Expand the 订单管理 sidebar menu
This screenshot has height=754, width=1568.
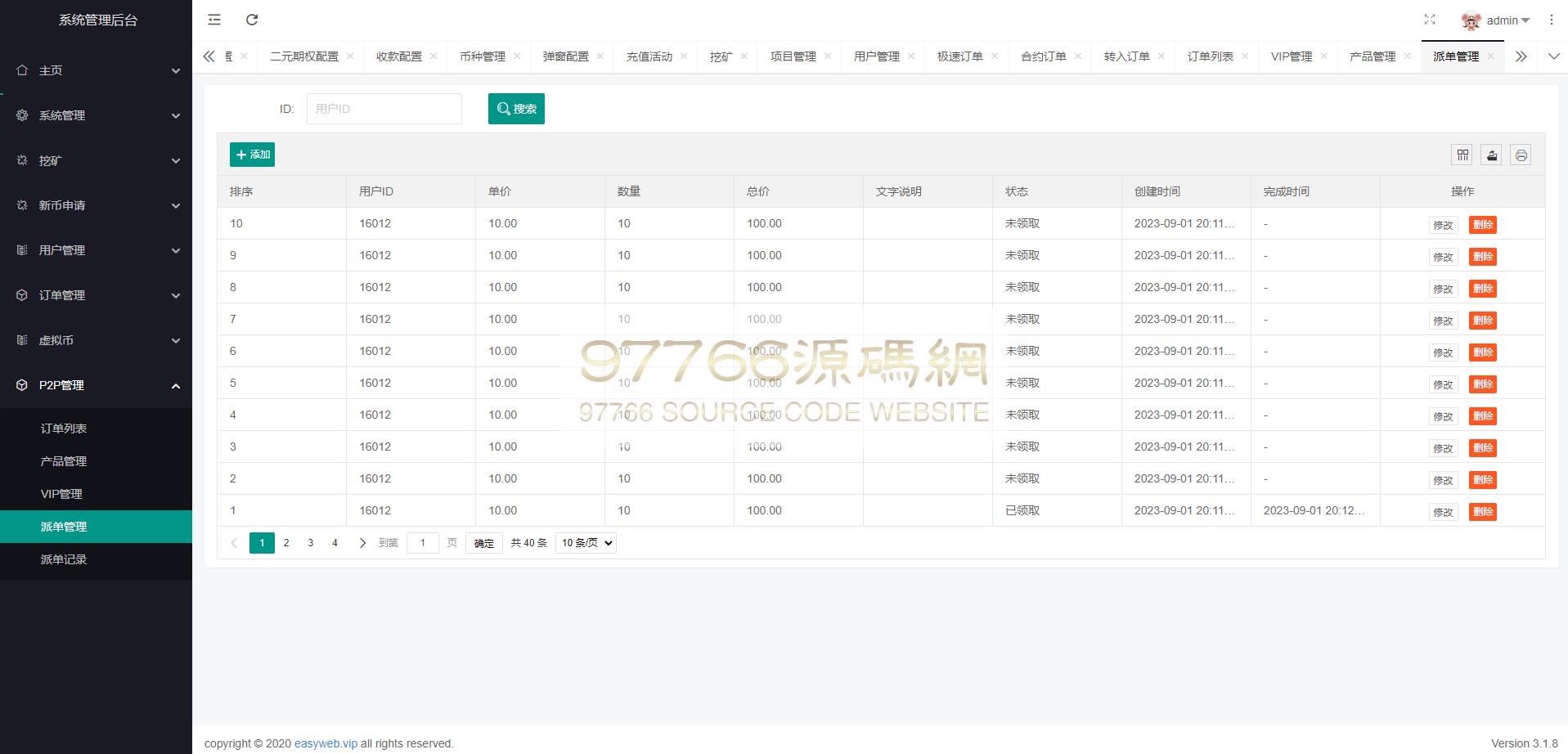click(x=96, y=295)
